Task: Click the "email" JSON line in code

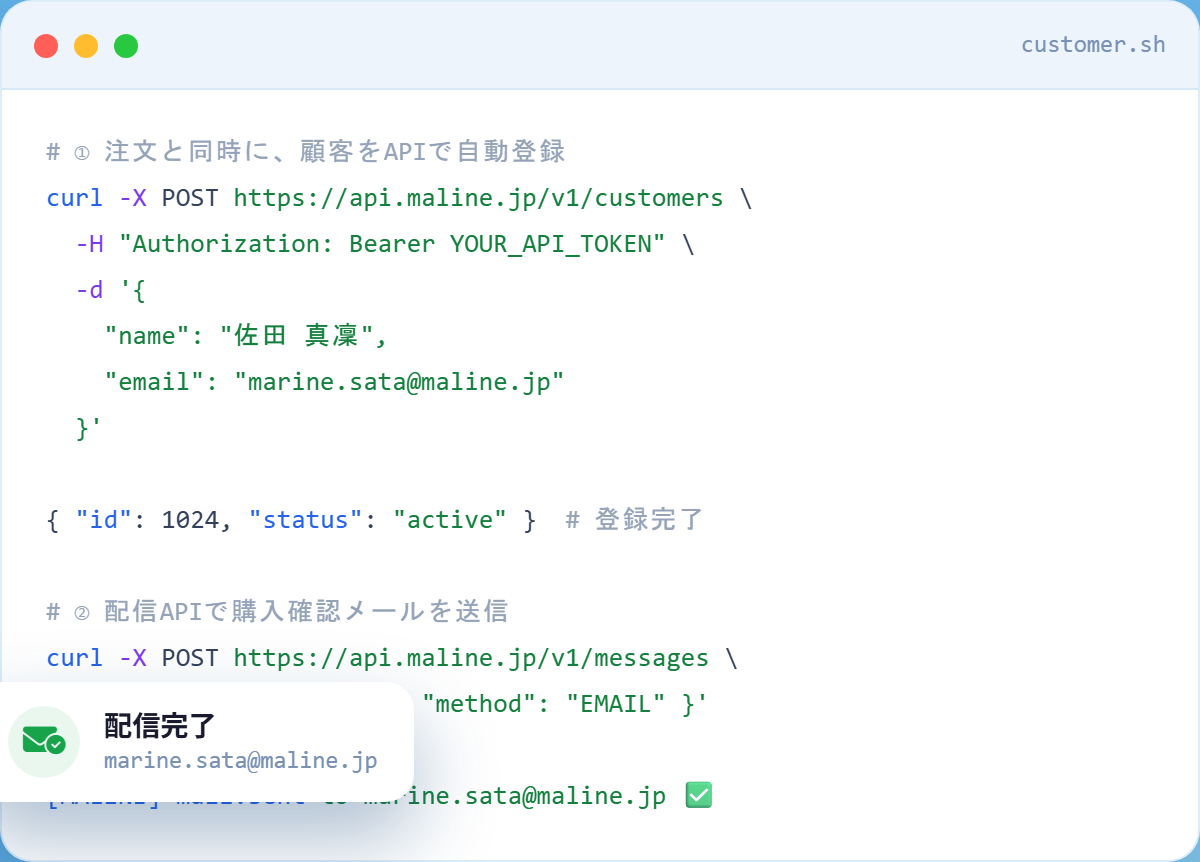Action: pyautogui.click(x=335, y=382)
